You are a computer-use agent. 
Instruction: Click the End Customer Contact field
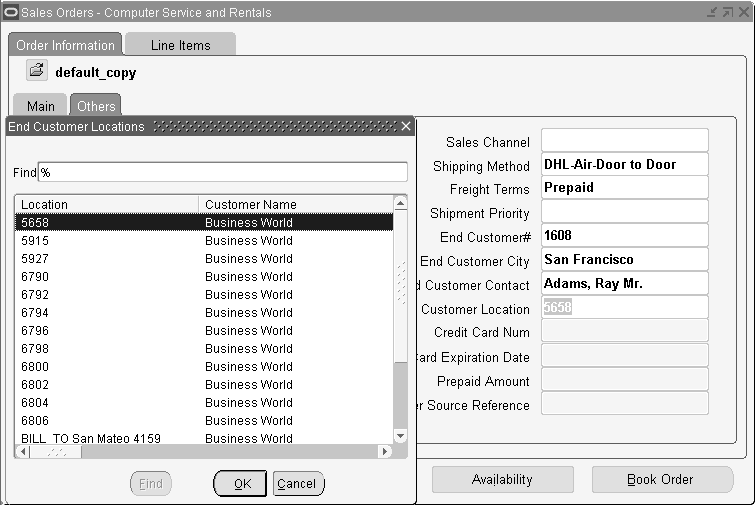[x=625, y=283]
